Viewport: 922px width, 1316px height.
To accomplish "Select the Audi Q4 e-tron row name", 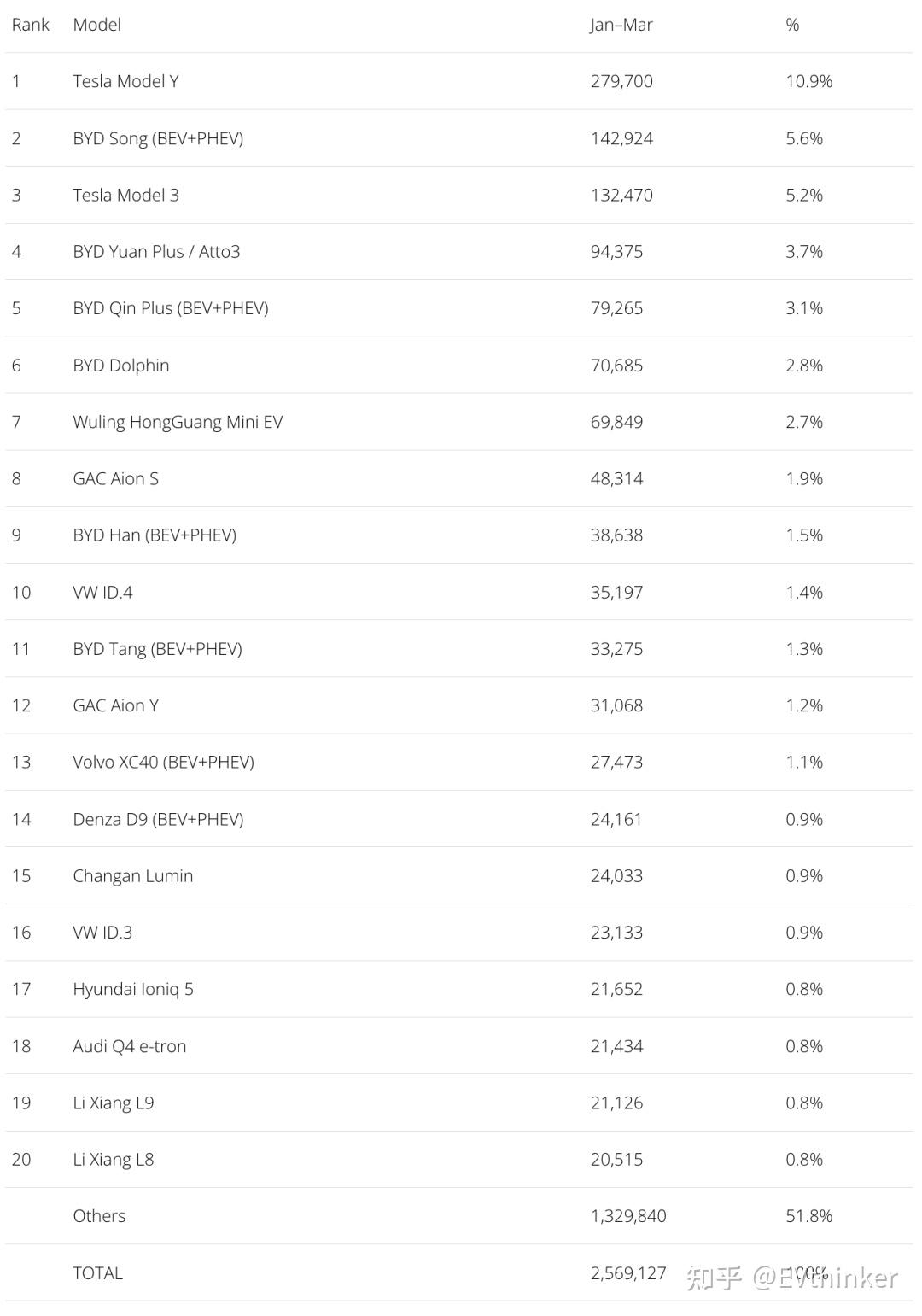I will (x=129, y=1046).
